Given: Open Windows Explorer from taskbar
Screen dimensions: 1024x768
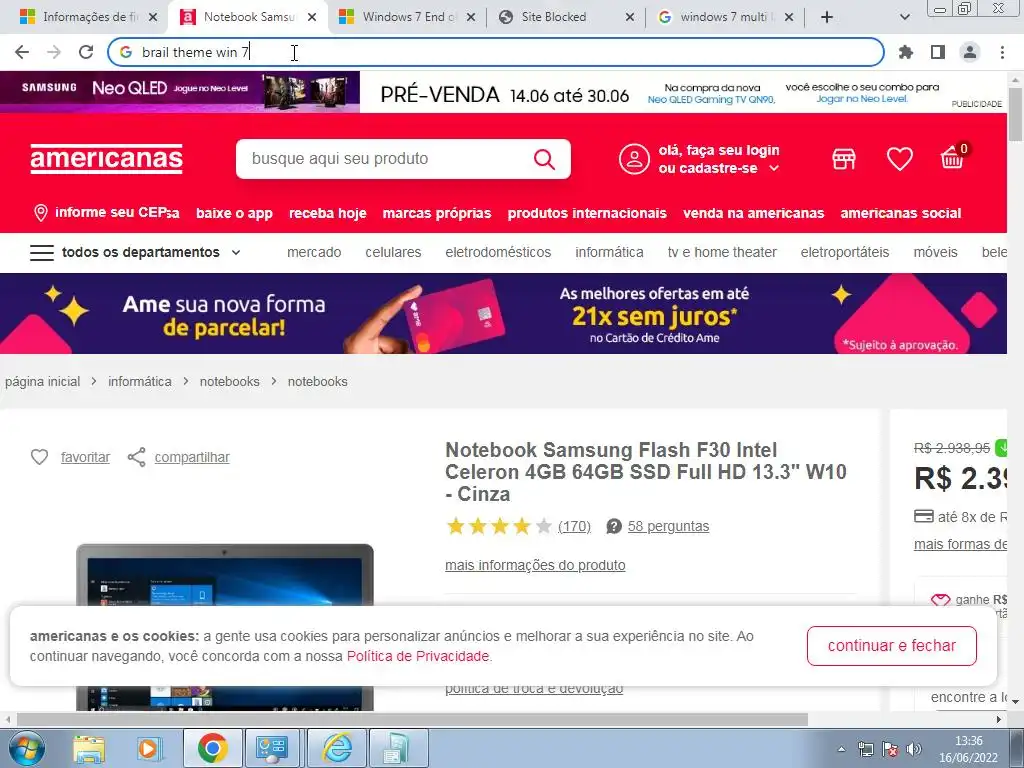Looking at the screenshot, I should 89,748.
